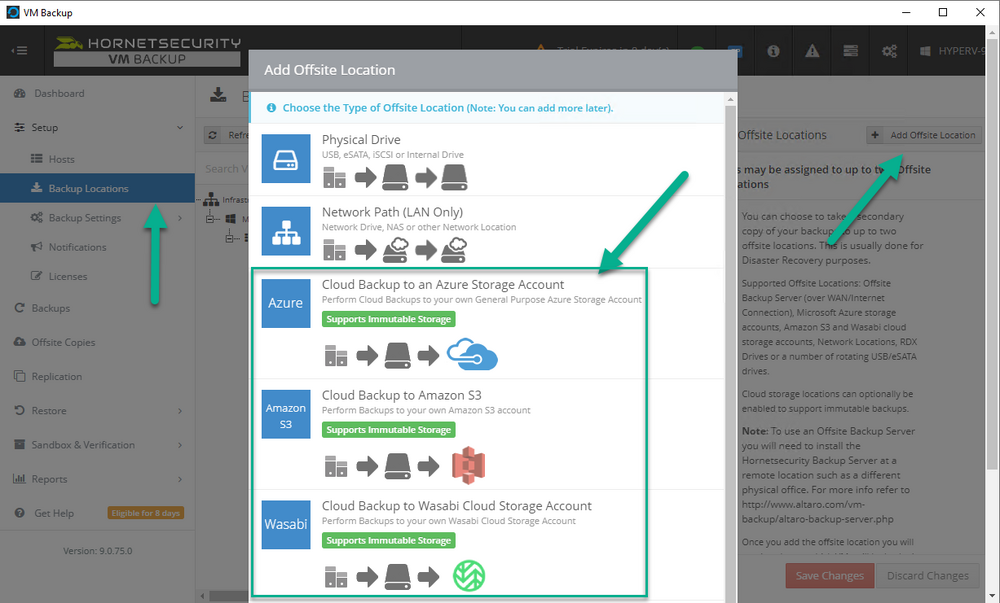The height and width of the screenshot is (603, 1000).
Task: Click the Add Offsite Location button
Action: (923, 135)
